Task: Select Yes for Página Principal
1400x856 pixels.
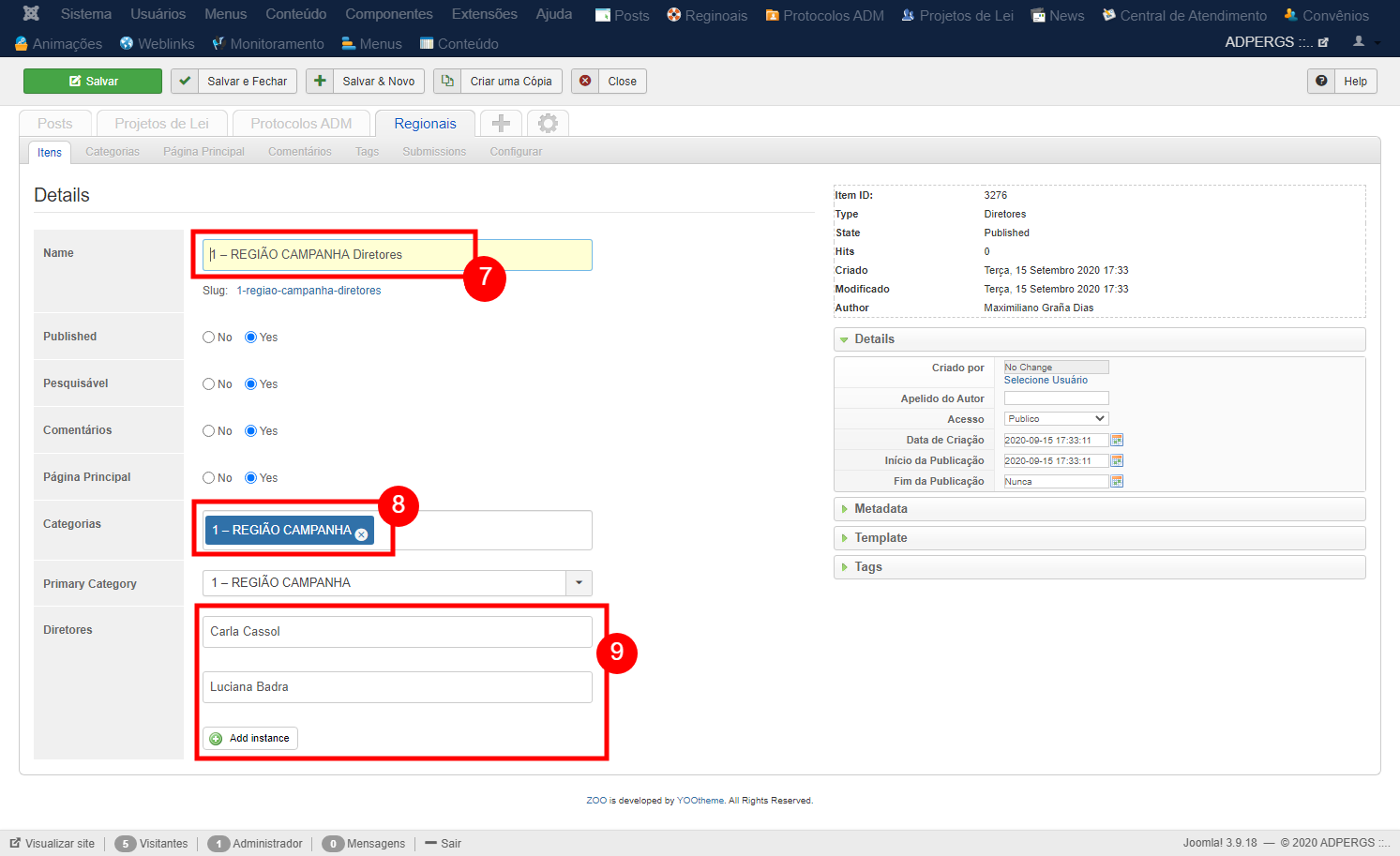Action: coord(251,478)
